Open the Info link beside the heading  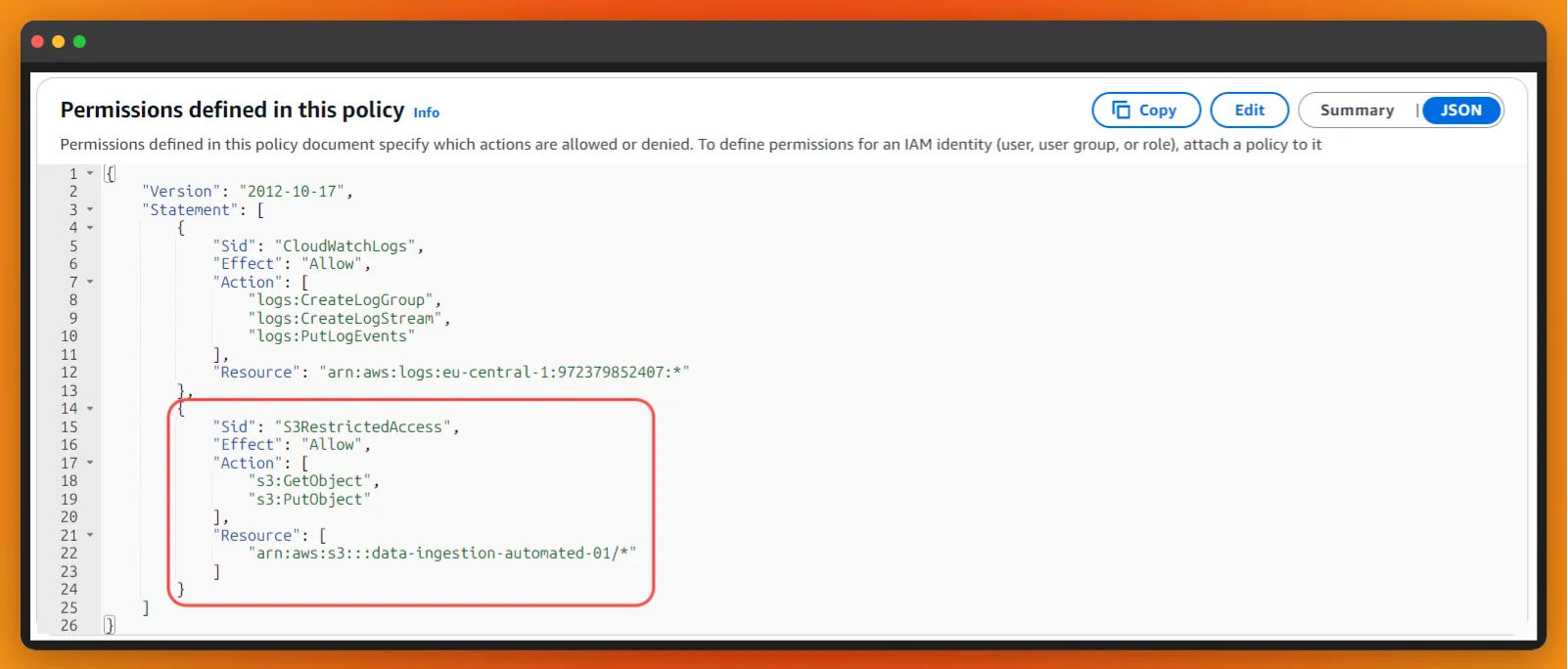[x=426, y=112]
